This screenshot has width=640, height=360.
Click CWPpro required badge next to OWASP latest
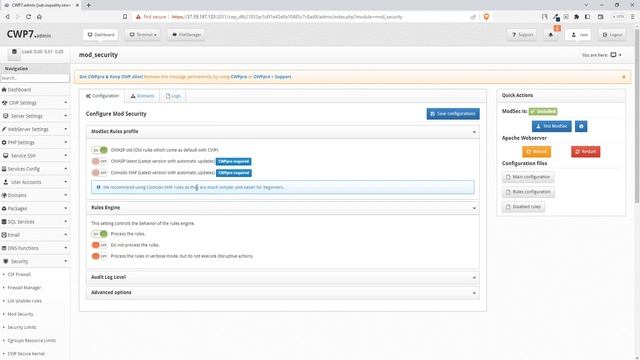tap(233, 162)
